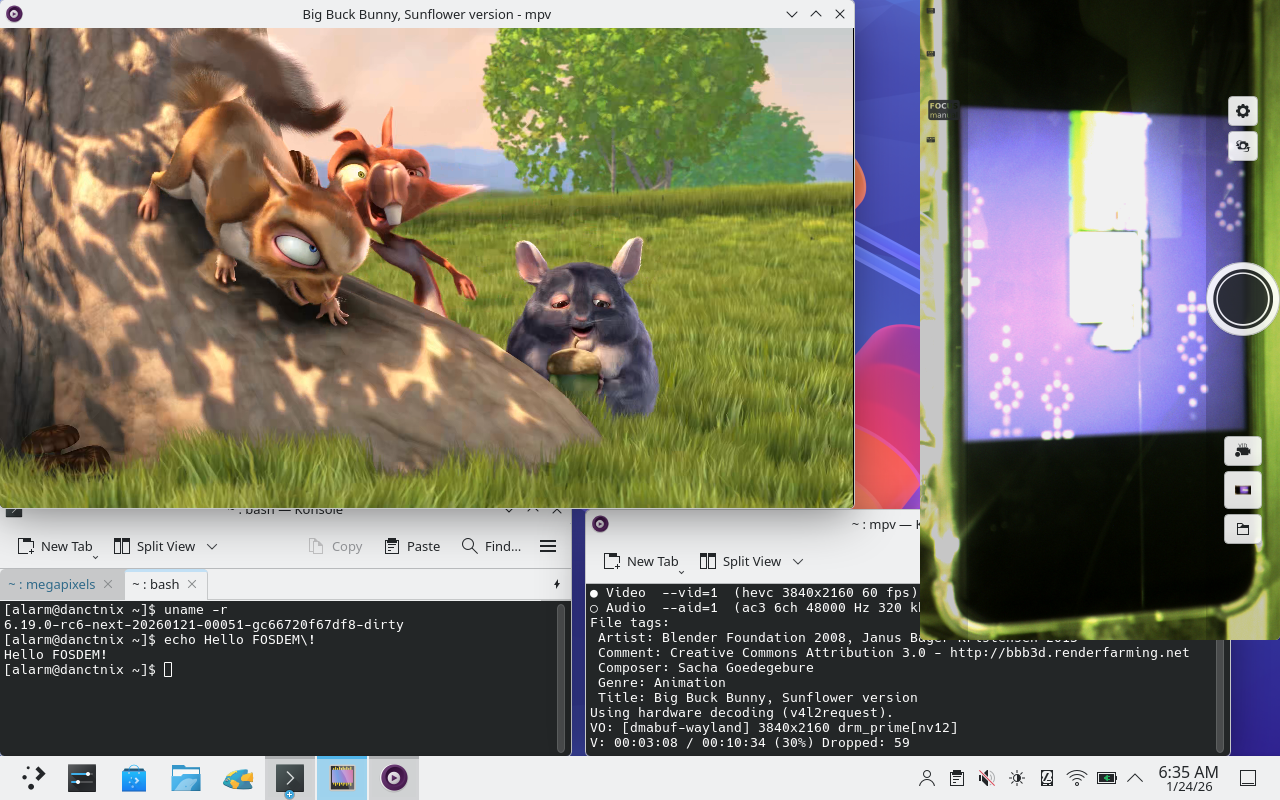The width and height of the screenshot is (1280, 800).
Task: Click Paste in the Konsole toolbar
Action: pyautogui.click(x=412, y=546)
